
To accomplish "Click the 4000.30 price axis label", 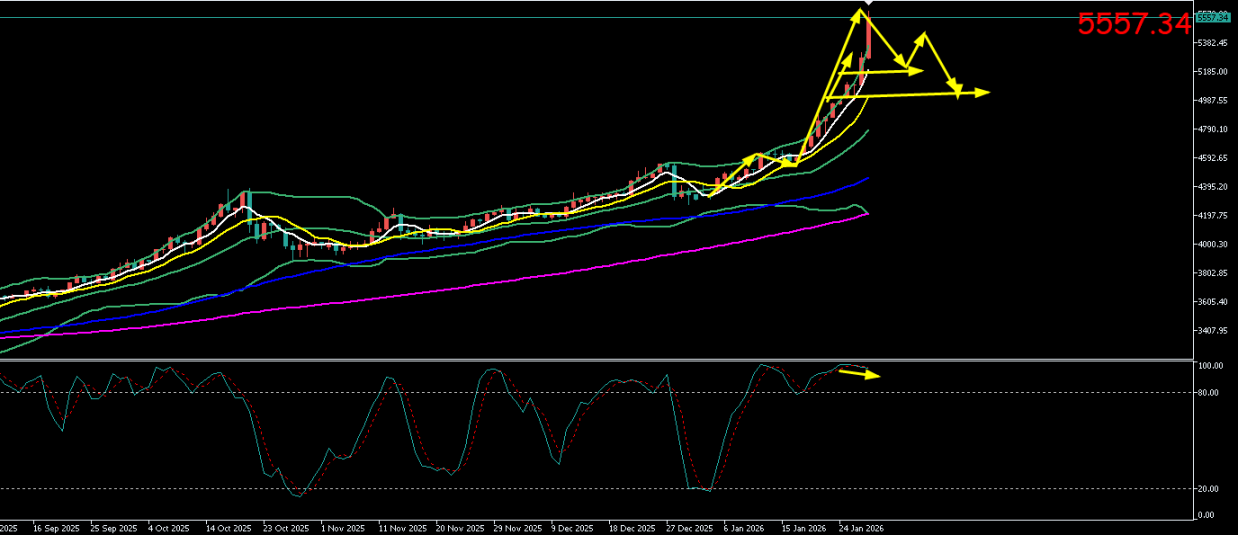I will pos(1213,245).
